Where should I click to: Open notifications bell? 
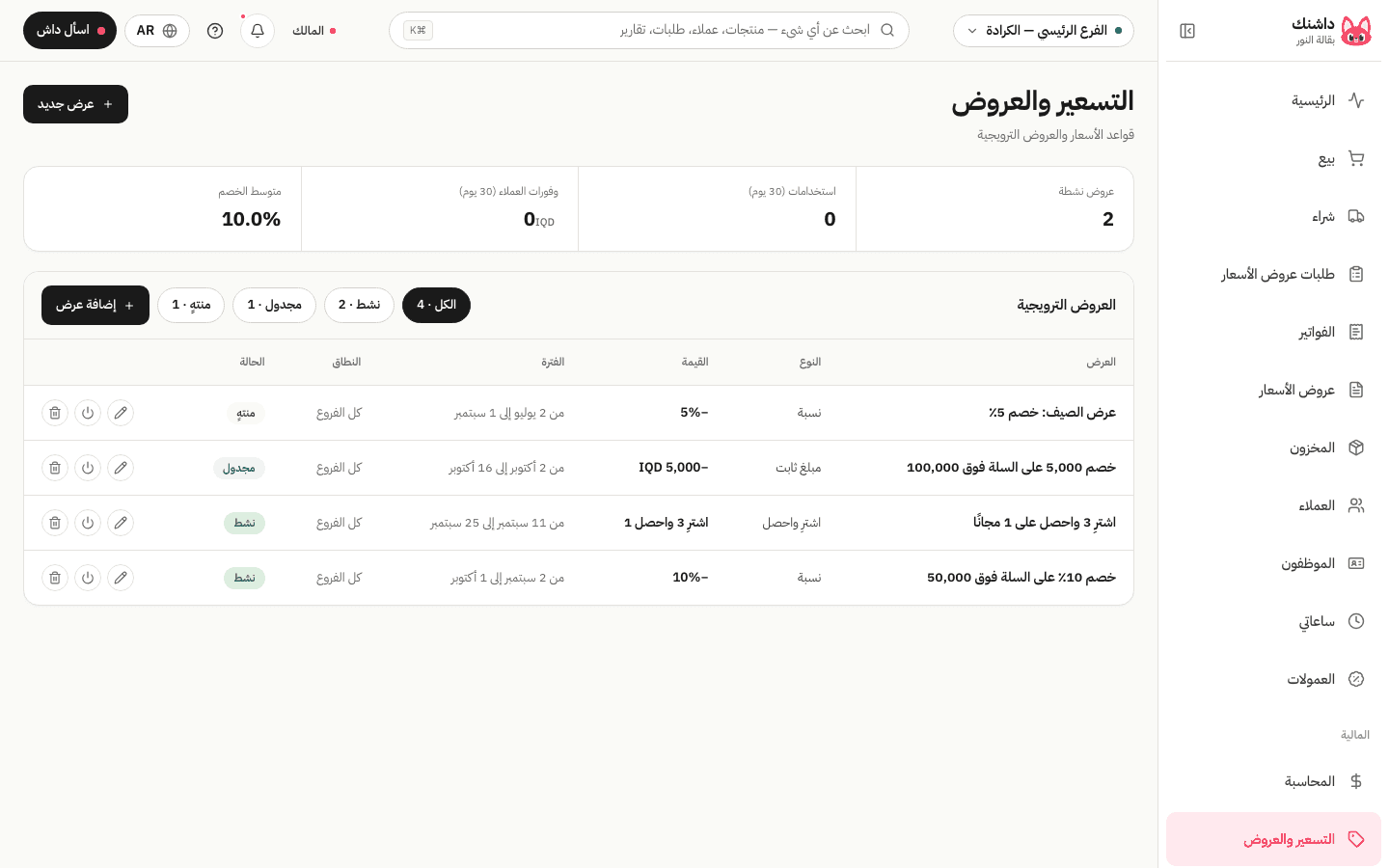pyautogui.click(x=258, y=31)
